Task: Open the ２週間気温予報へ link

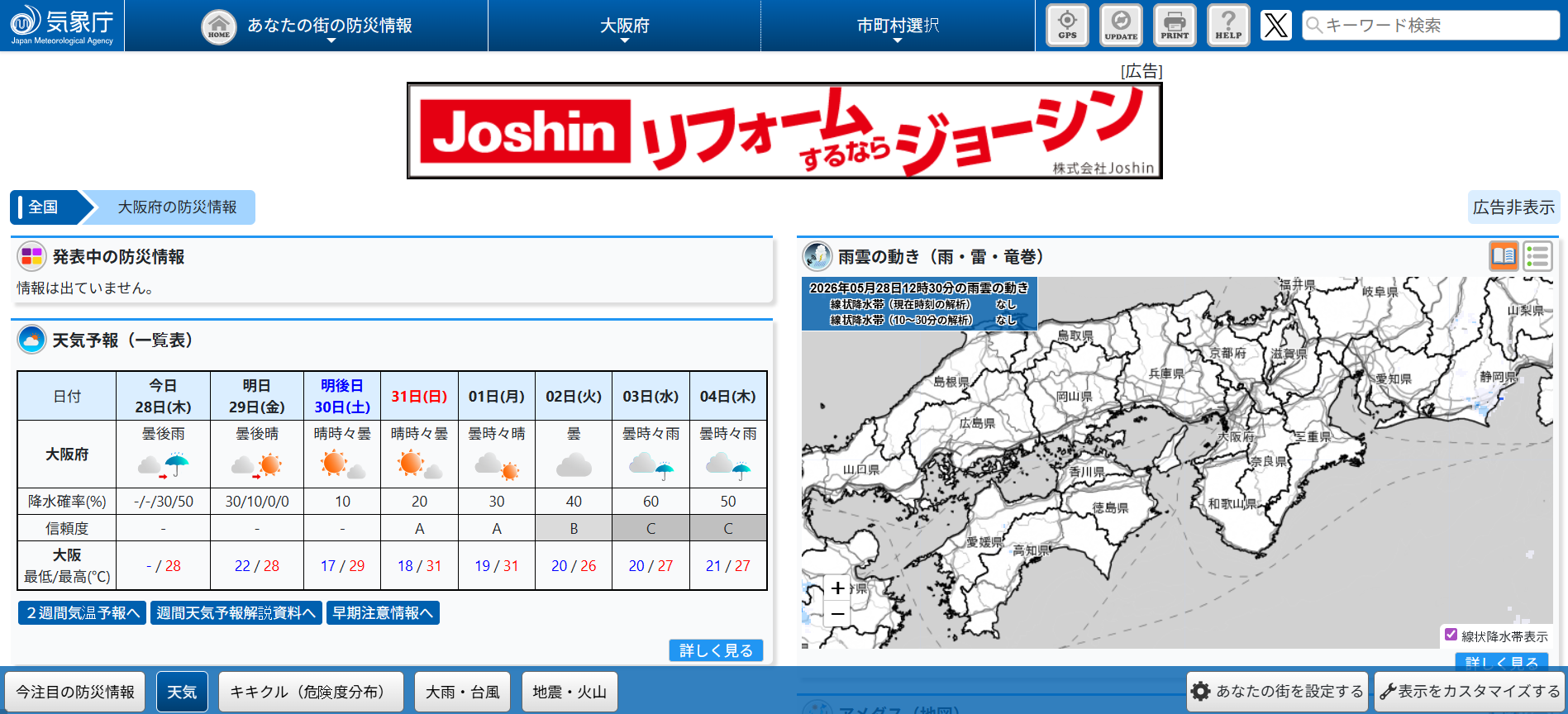Action: (82, 613)
